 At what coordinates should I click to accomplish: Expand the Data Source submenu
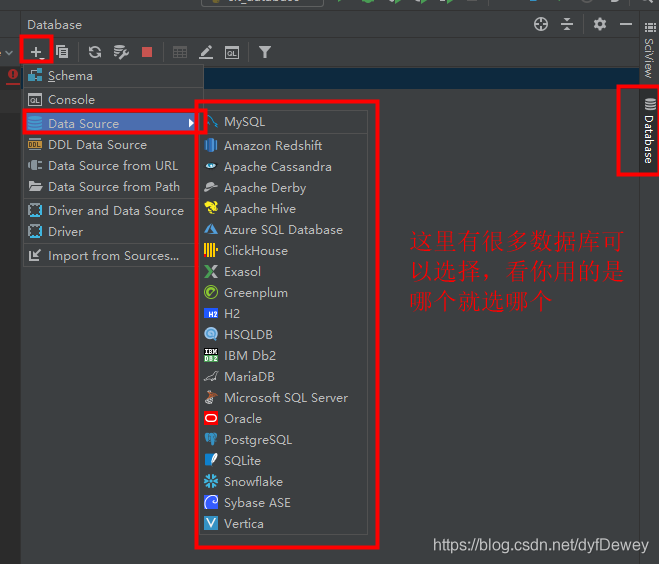(x=111, y=123)
